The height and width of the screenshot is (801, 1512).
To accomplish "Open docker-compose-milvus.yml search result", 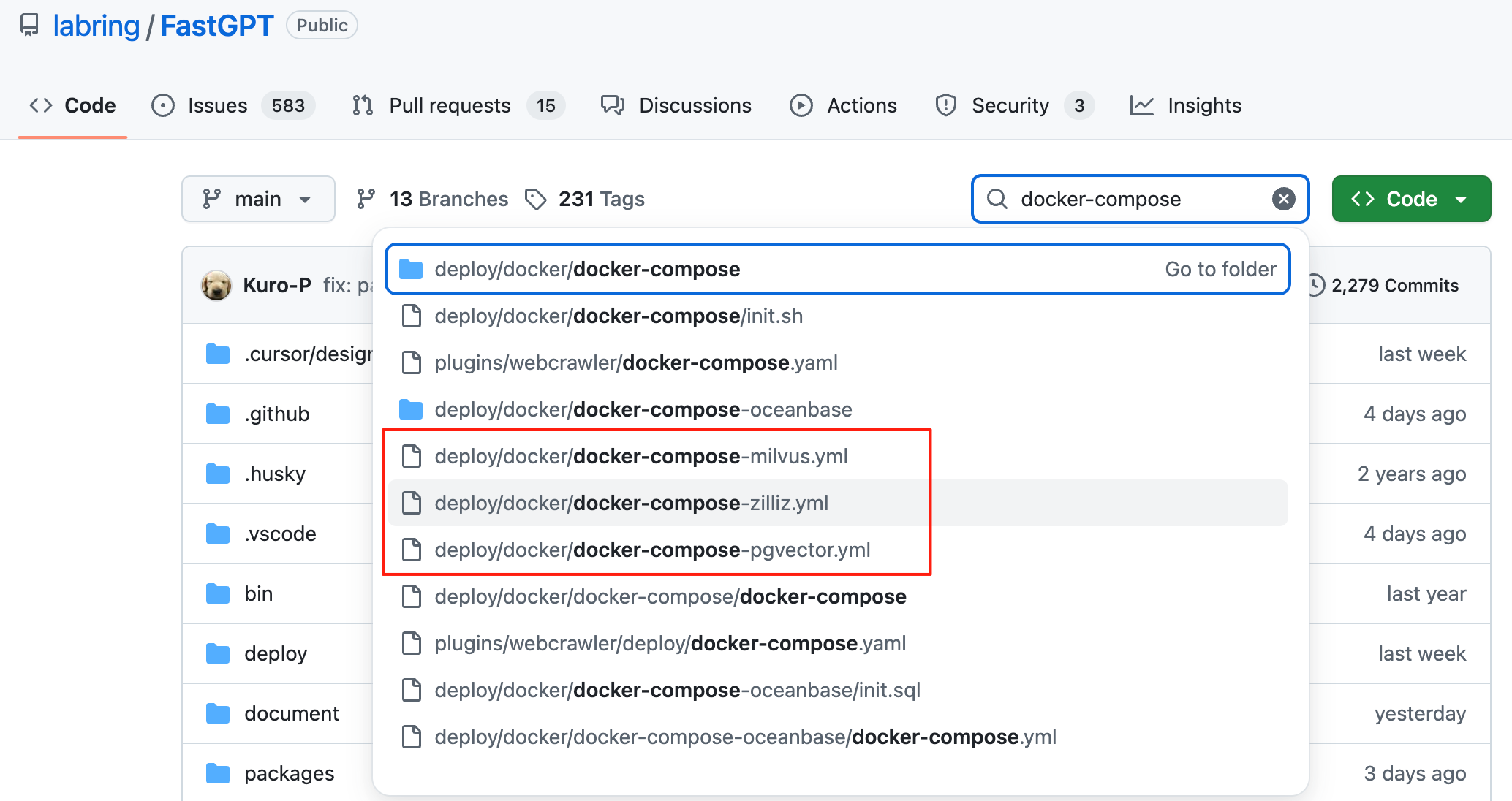I will (837, 456).
